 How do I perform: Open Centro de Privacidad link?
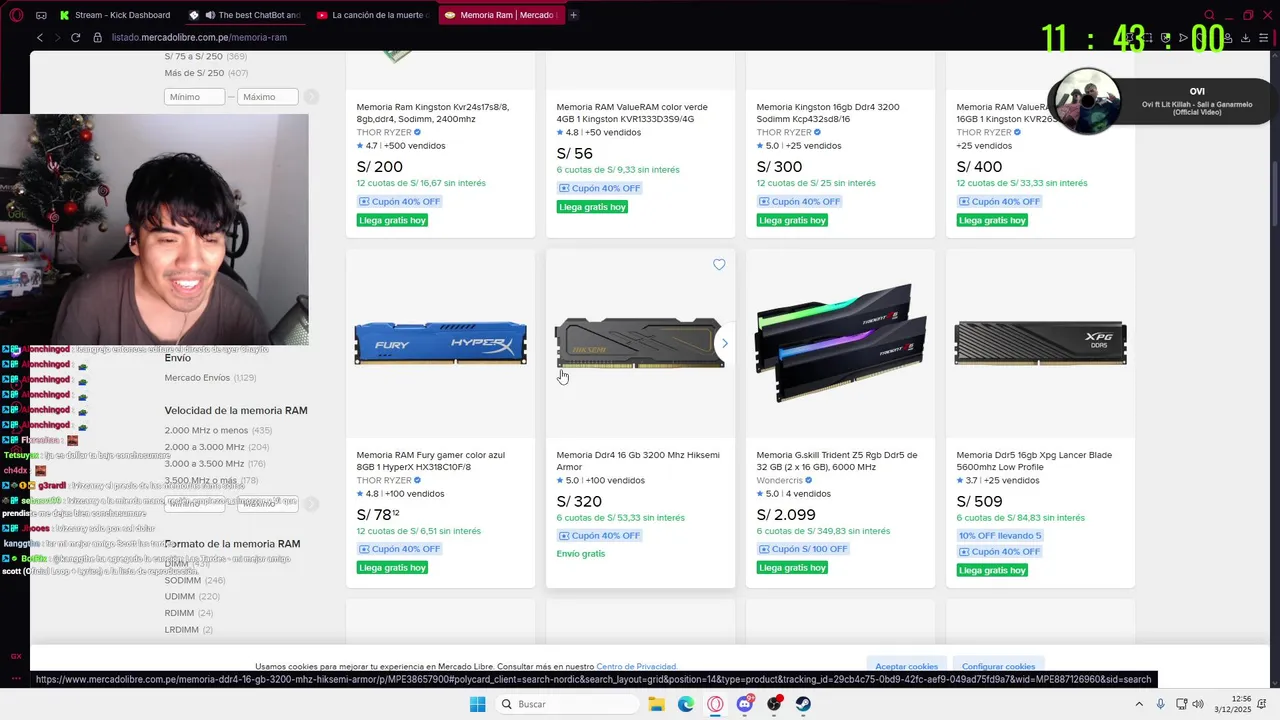pos(636,666)
